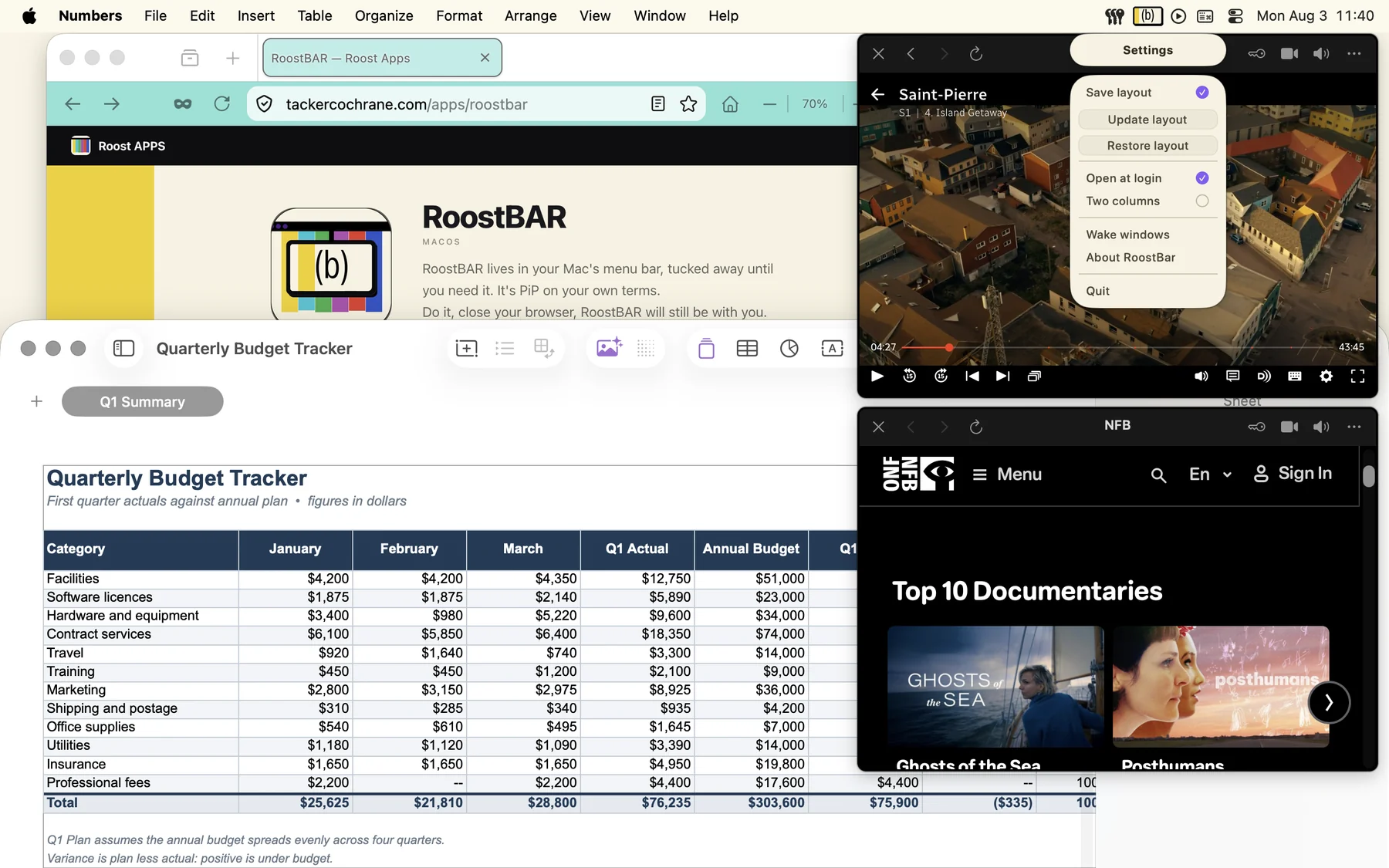
Task: Open the Ghosts of the Sea thumbnail
Action: coord(995,686)
